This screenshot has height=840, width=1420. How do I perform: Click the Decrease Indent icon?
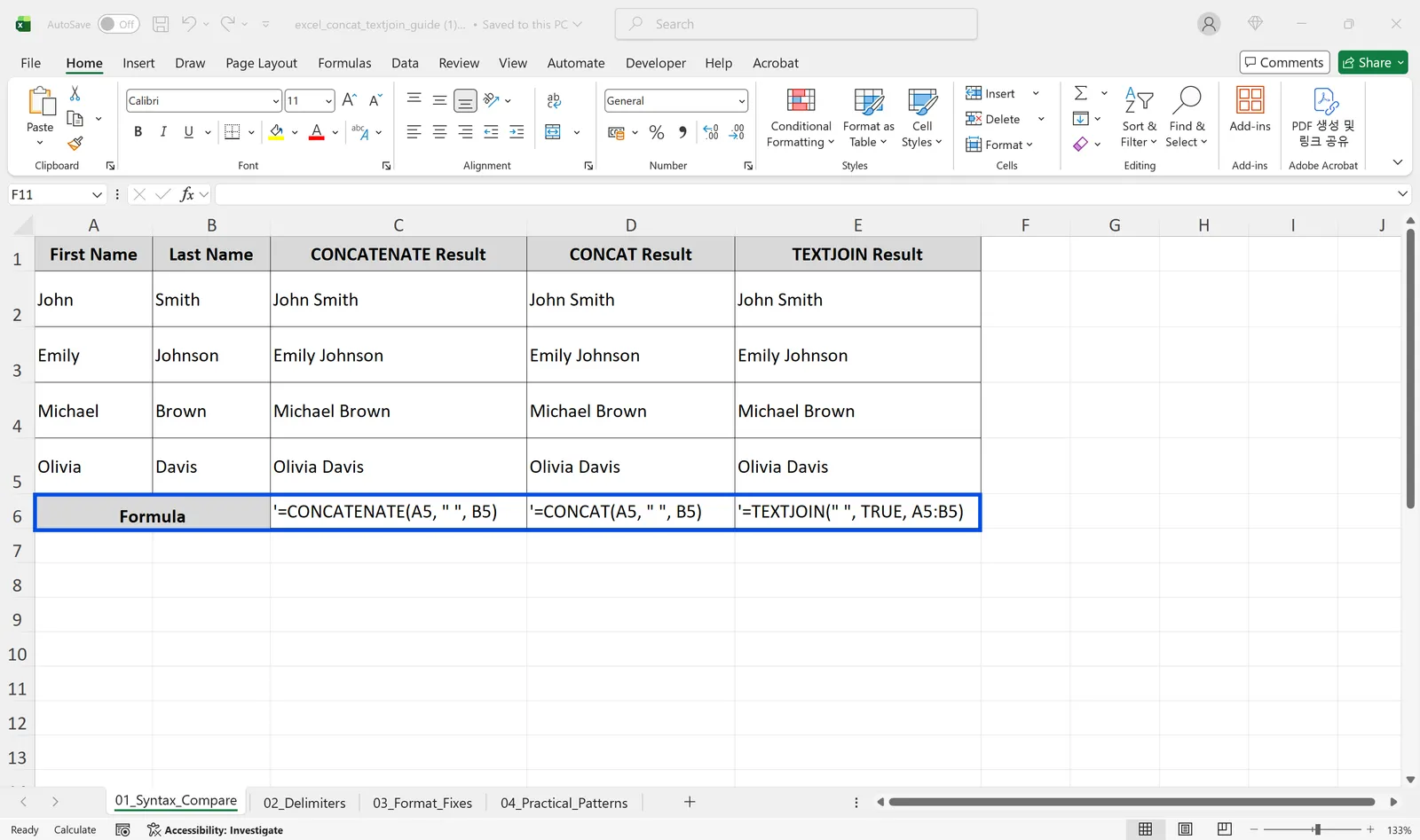click(491, 132)
